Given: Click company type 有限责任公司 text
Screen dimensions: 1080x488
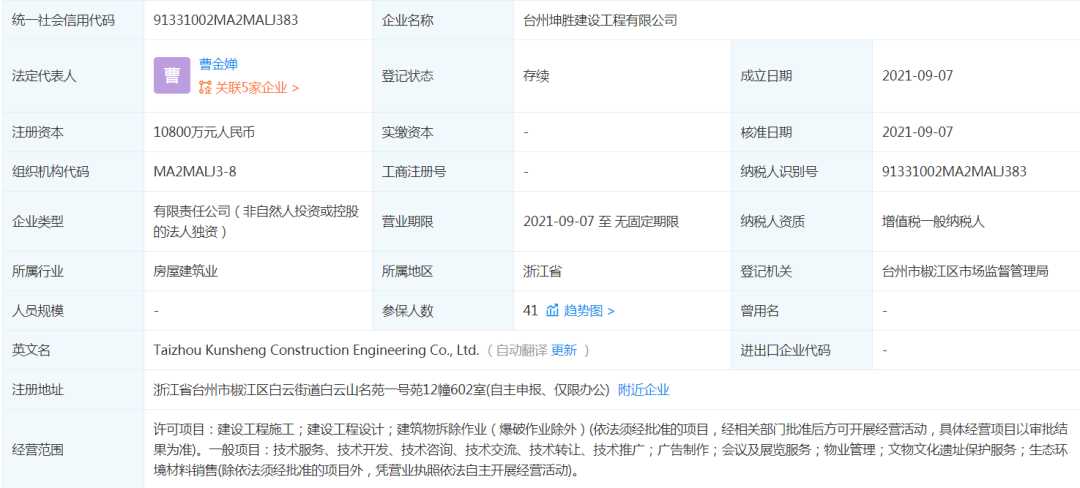Looking at the screenshot, I should coord(256,222).
